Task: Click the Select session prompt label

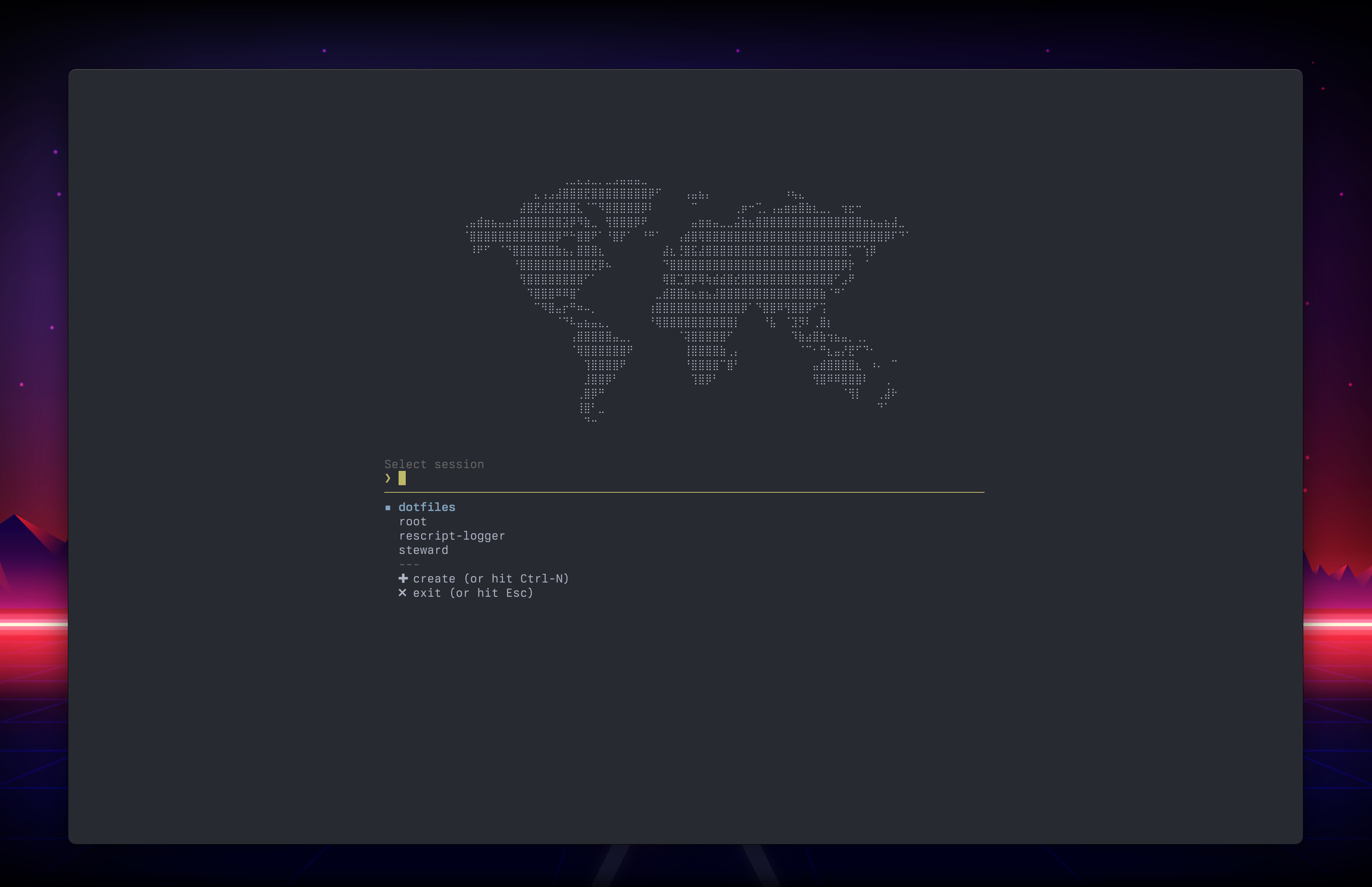Action: point(434,464)
